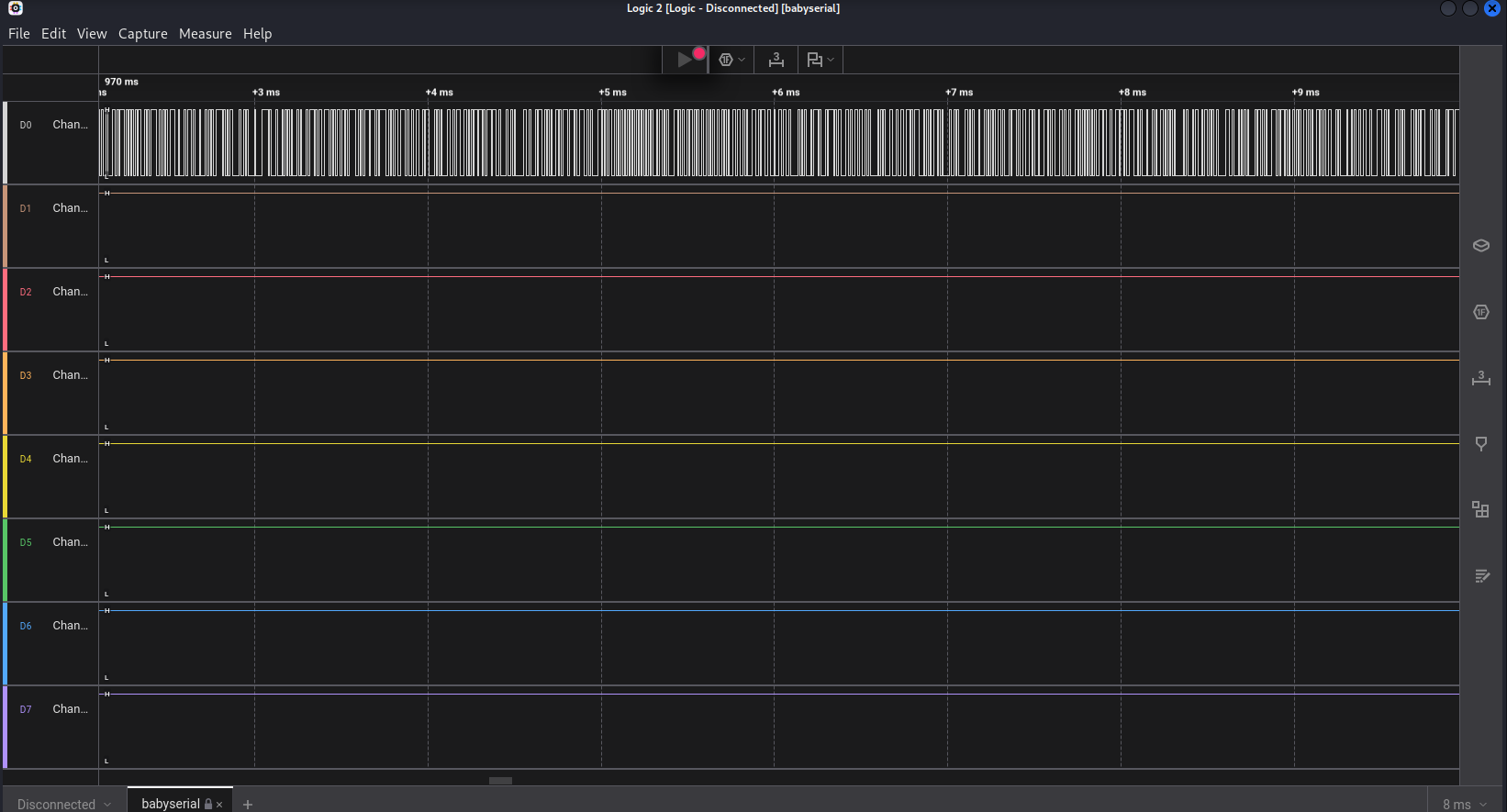This screenshot has height=812, width=1507.
Task: Open Analyzers panel in right sidebar
Action: [1480, 313]
